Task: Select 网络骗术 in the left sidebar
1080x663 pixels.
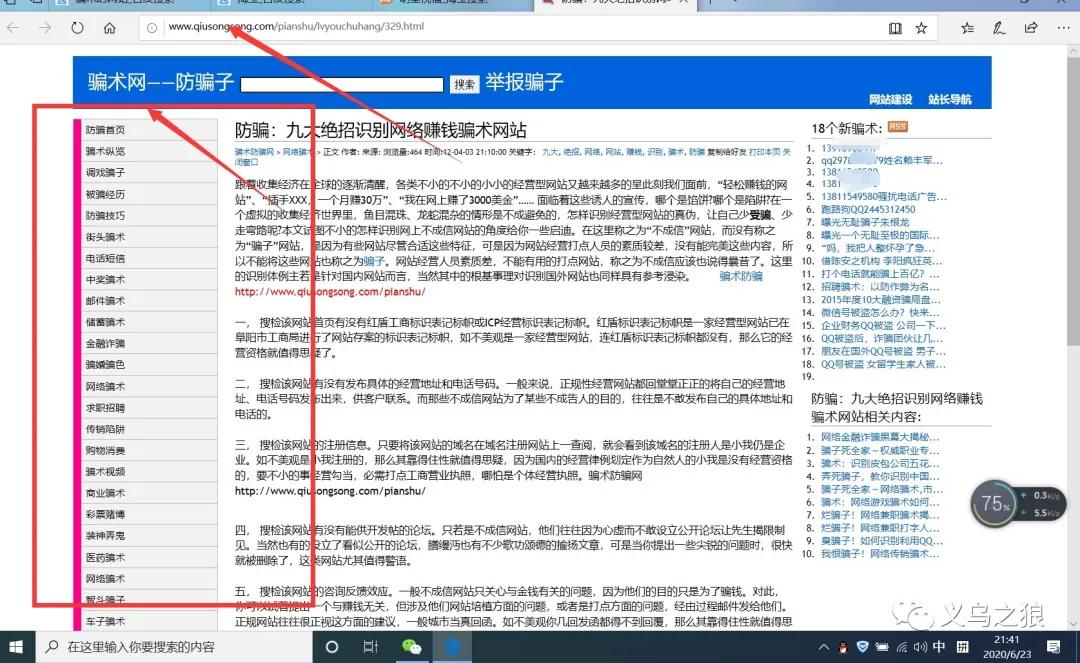Action: (x=106, y=386)
